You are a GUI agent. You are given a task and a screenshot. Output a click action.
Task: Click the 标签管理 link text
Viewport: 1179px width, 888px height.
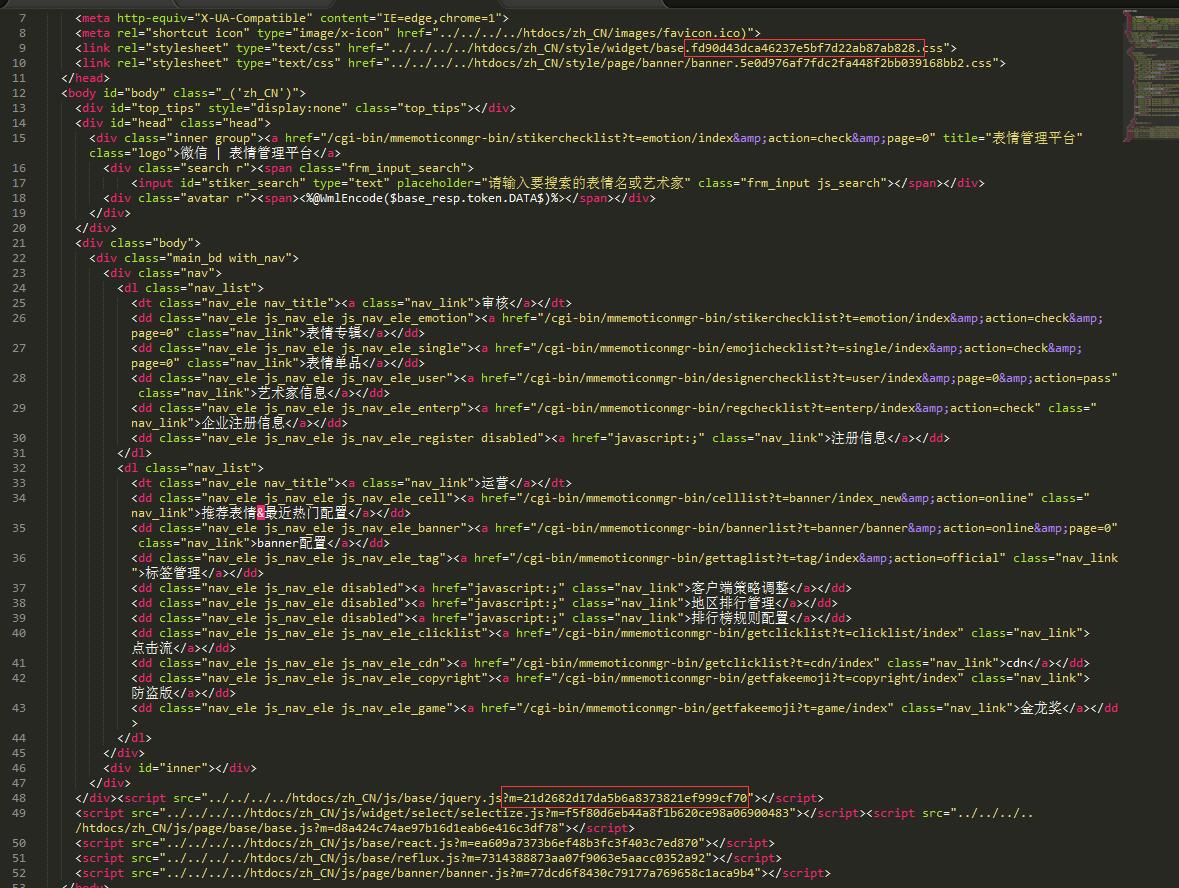pyautogui.click(x=173, y=574)
